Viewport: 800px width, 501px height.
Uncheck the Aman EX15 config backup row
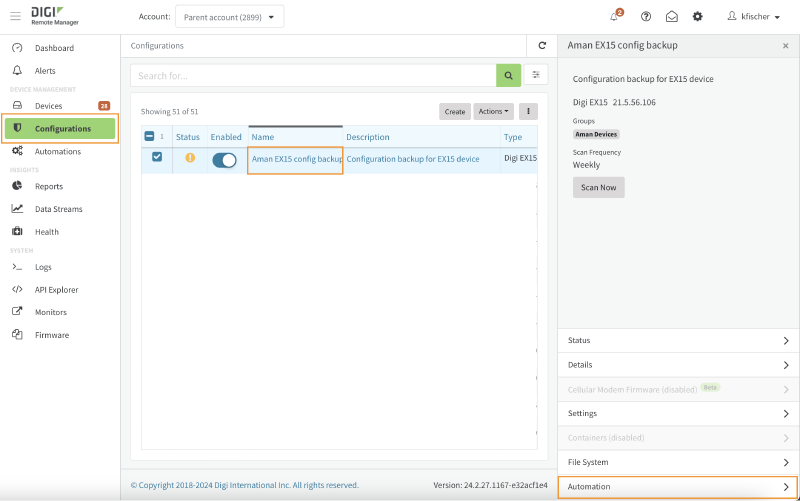tap(157, 157)
